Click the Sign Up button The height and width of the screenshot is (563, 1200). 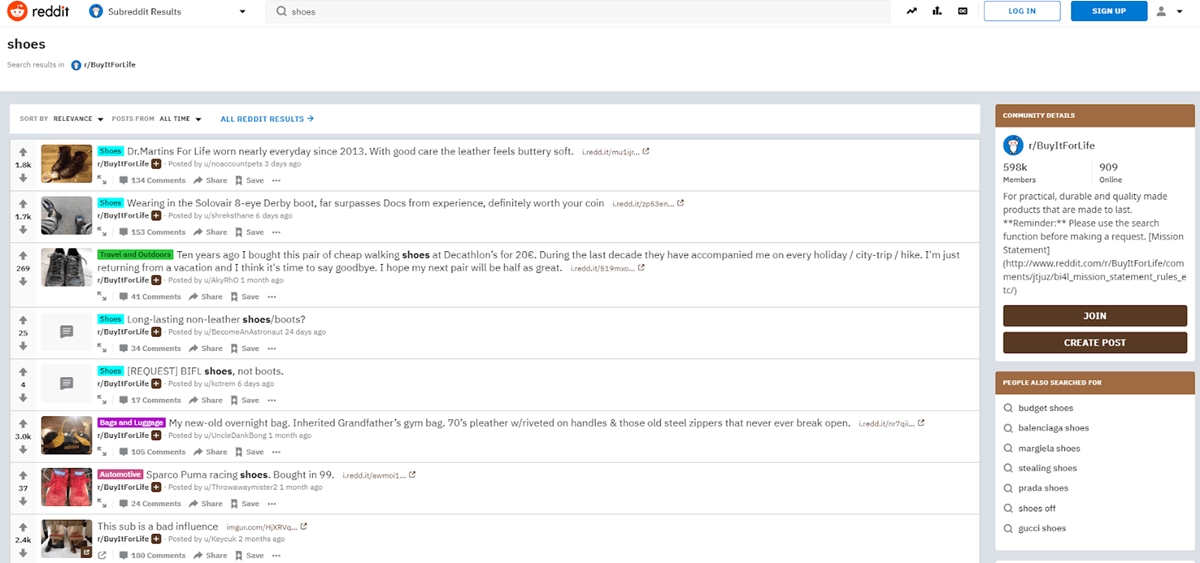(1109, 11)
